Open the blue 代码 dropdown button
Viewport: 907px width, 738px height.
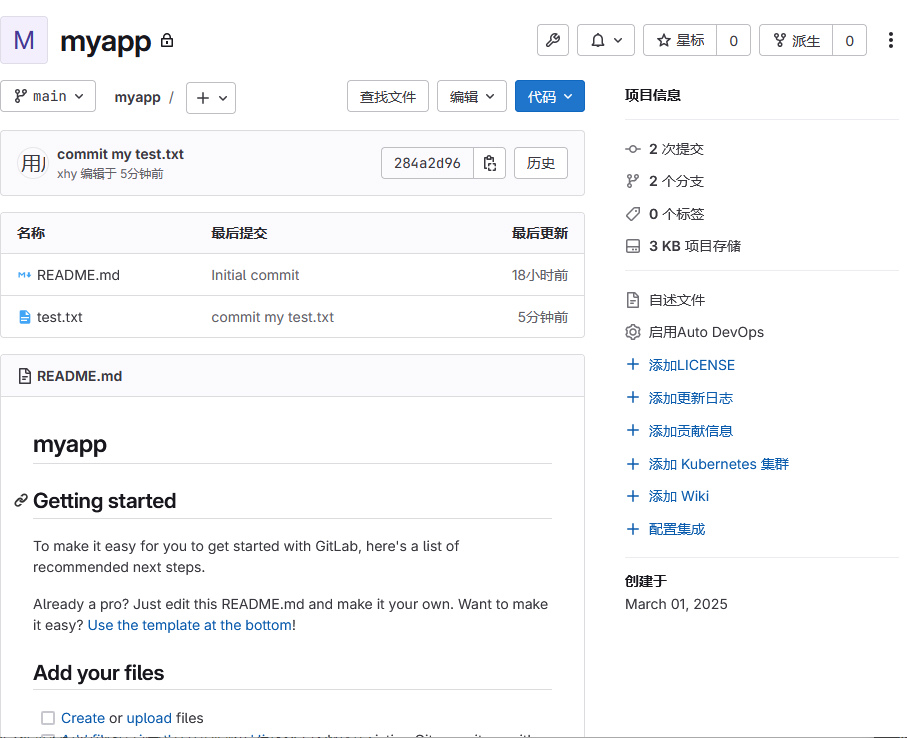coord(549,97)
